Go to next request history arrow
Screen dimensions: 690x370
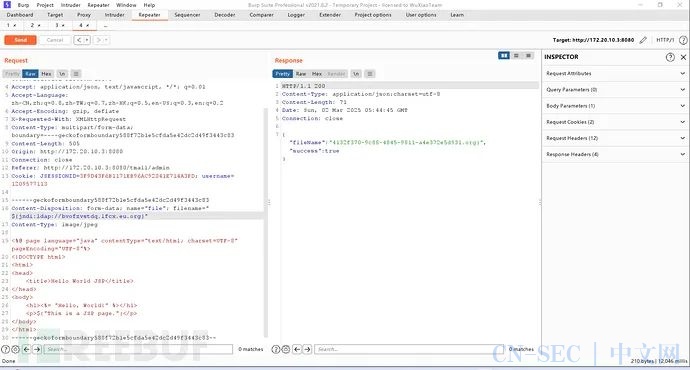pos(99,40)
